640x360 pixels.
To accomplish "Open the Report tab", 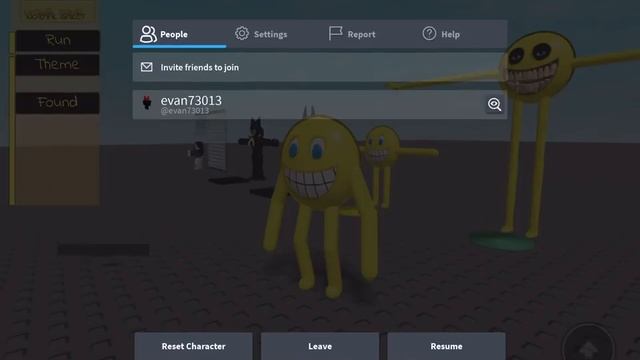I will [x=352, y=34].
